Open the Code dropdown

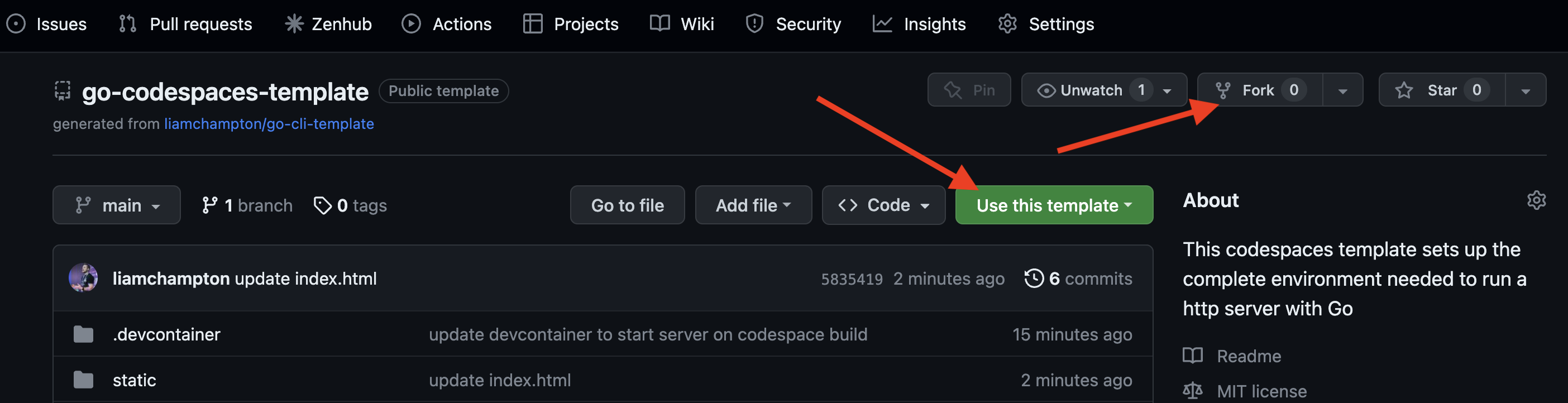(x=883, y=205)
